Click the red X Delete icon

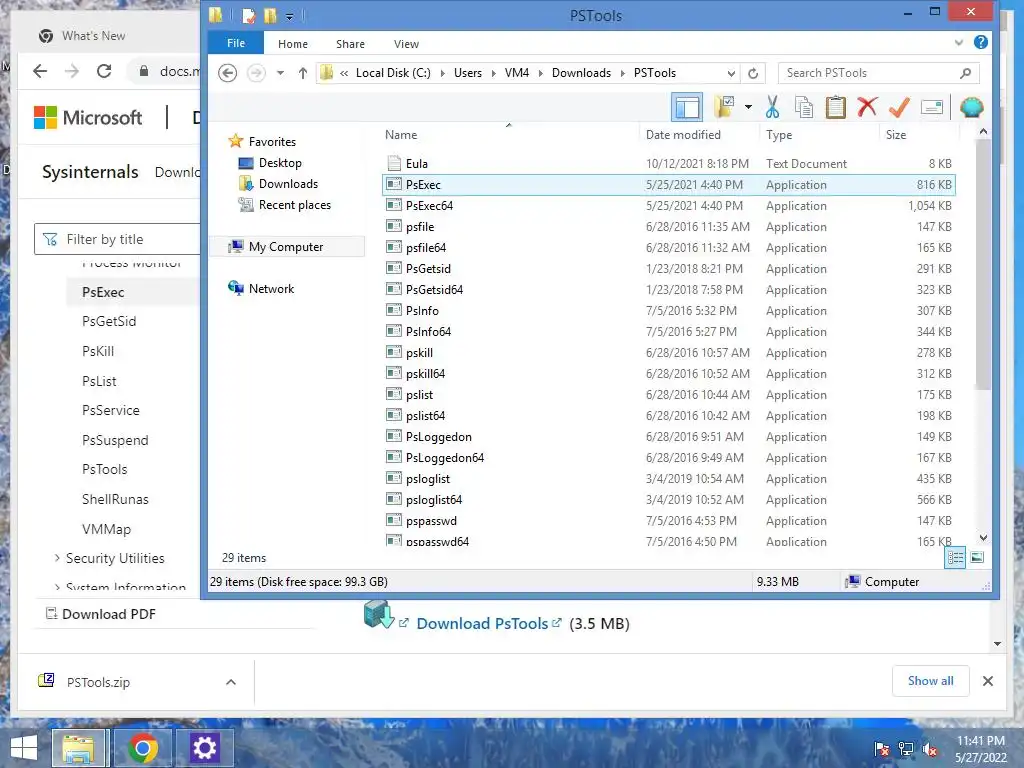pyautogui.click(x=867, y=107)
